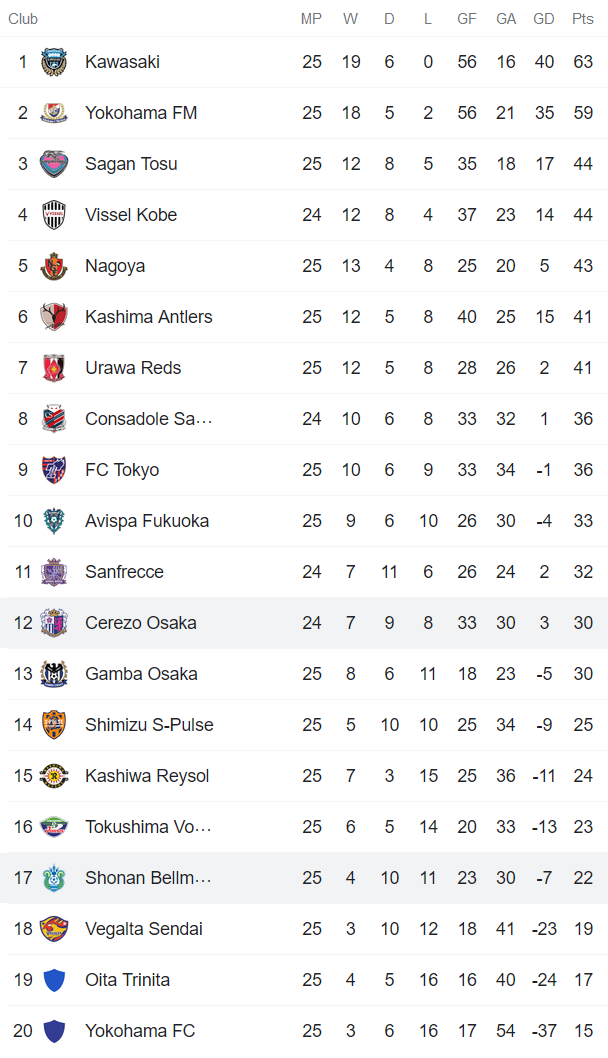Click the Club column header

point(23,18)
